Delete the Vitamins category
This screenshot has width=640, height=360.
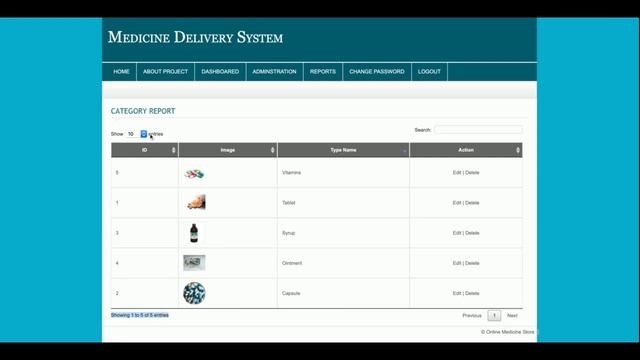[x=472, y=173]
